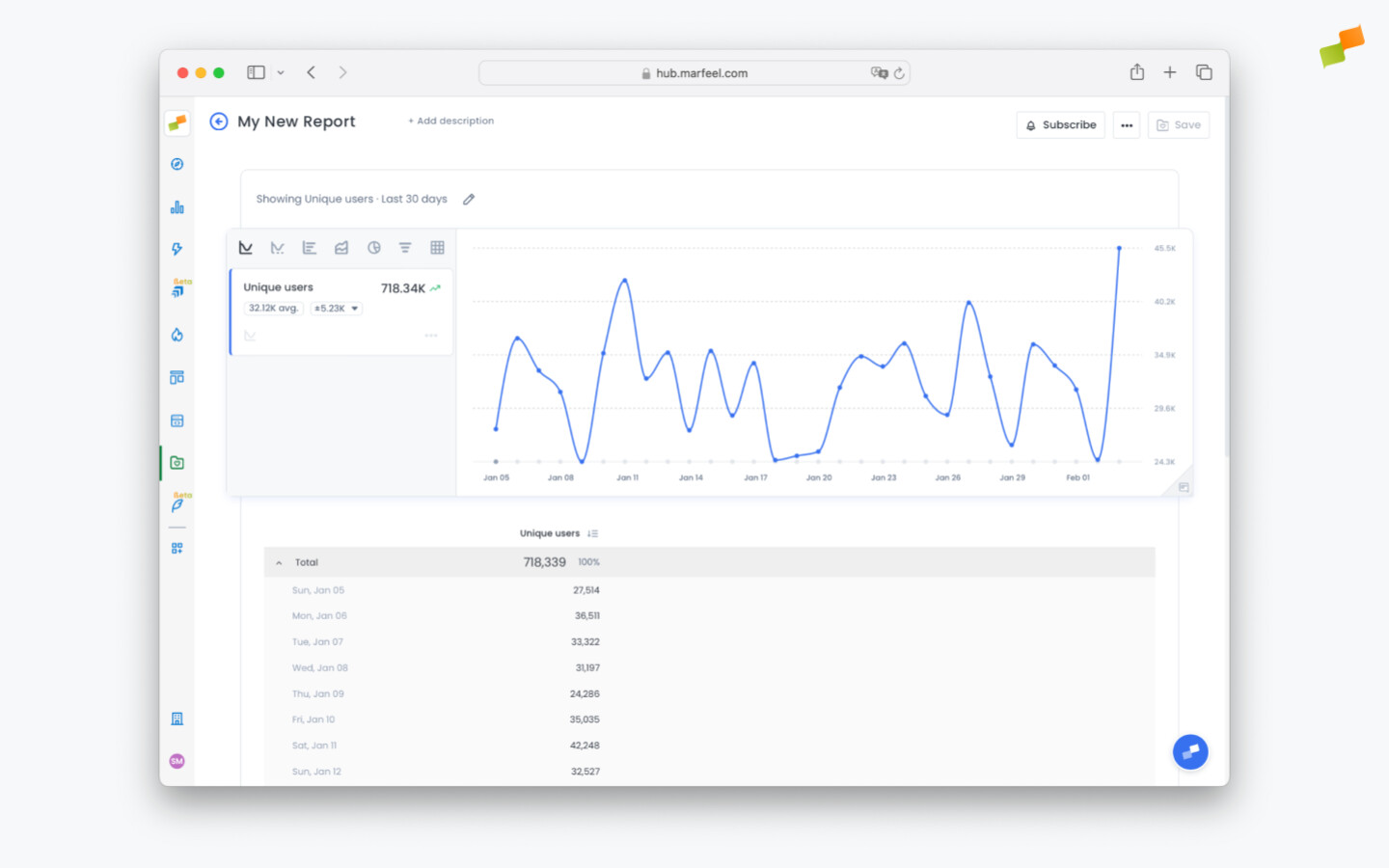
Task: Click the hub.marfeel.com address bar
Action: point(694,73)
